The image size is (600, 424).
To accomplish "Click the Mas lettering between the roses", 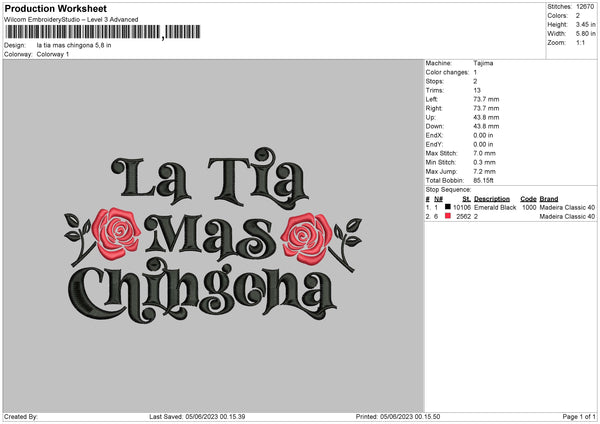I will [x=210, y=237].
